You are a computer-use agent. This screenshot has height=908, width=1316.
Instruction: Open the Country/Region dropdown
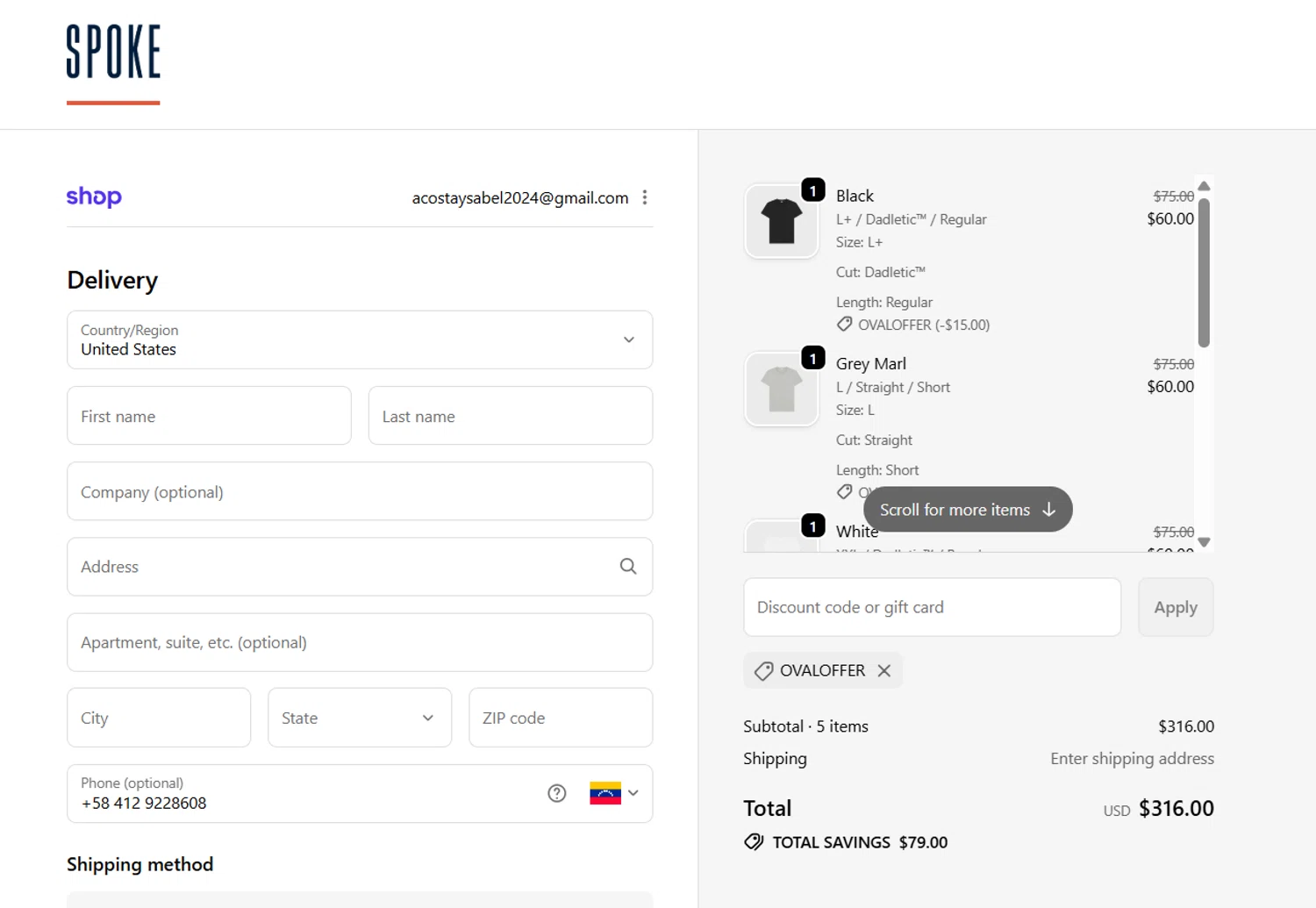tap(360, 340)
